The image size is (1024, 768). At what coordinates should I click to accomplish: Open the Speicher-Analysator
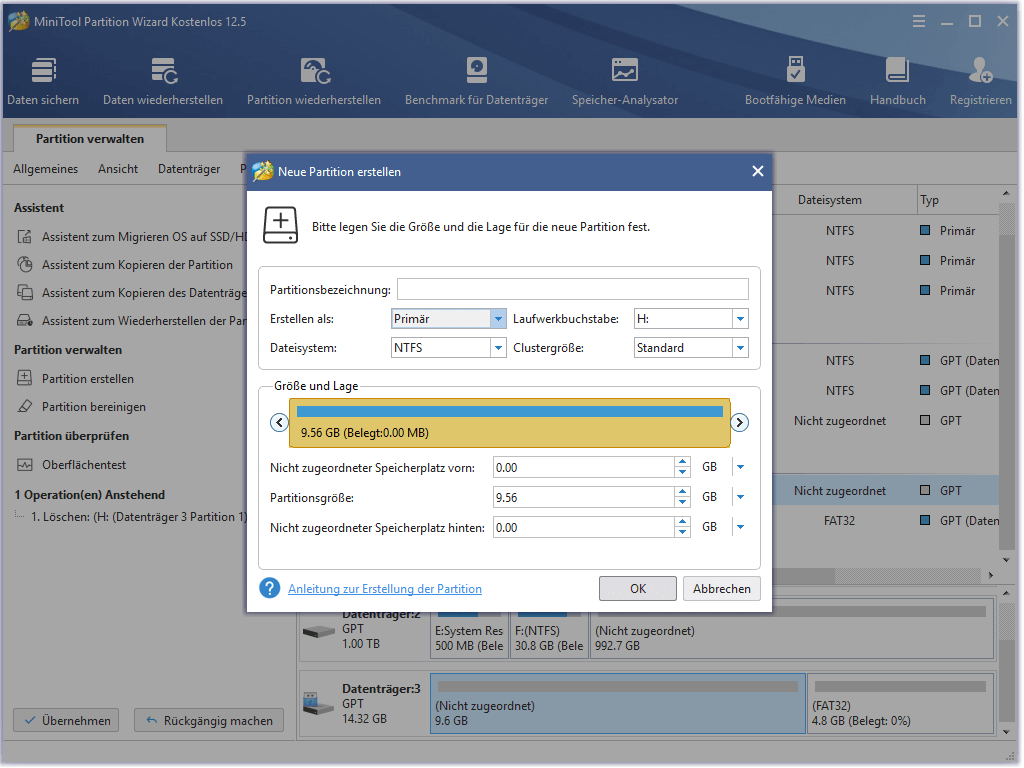624,81
